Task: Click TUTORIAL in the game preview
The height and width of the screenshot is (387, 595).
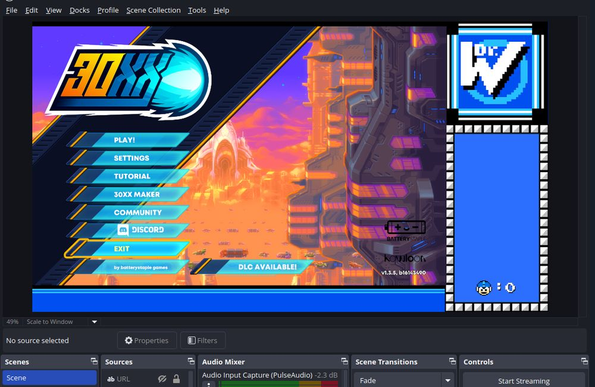Action: click(x=129, y=176)
